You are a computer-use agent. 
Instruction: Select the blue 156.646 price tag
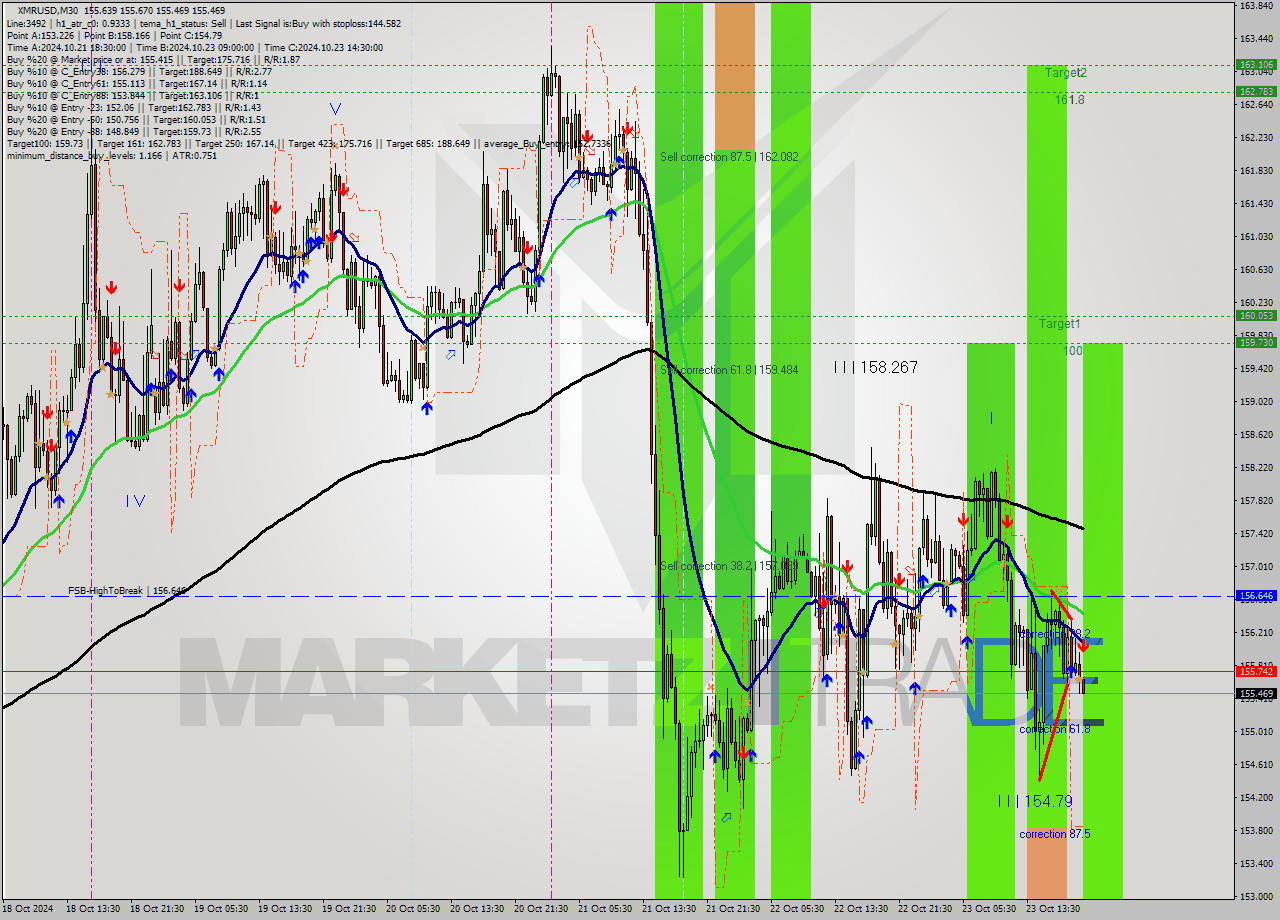(1256, 596)
